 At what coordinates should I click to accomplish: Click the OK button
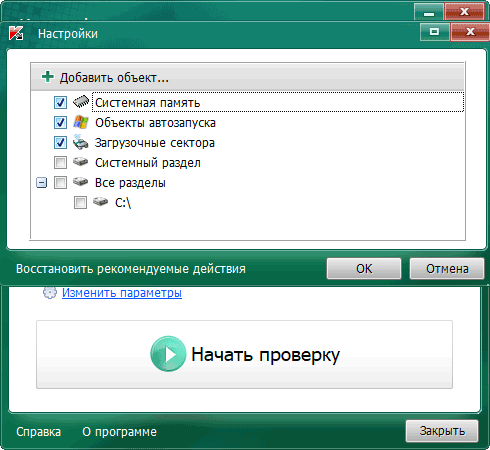pos(364,268)
